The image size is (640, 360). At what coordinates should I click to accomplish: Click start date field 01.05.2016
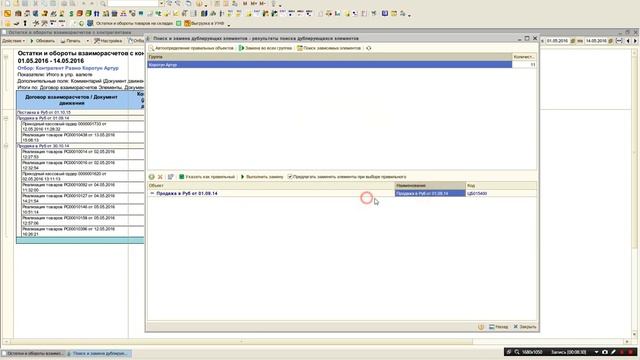coord(558,41)
